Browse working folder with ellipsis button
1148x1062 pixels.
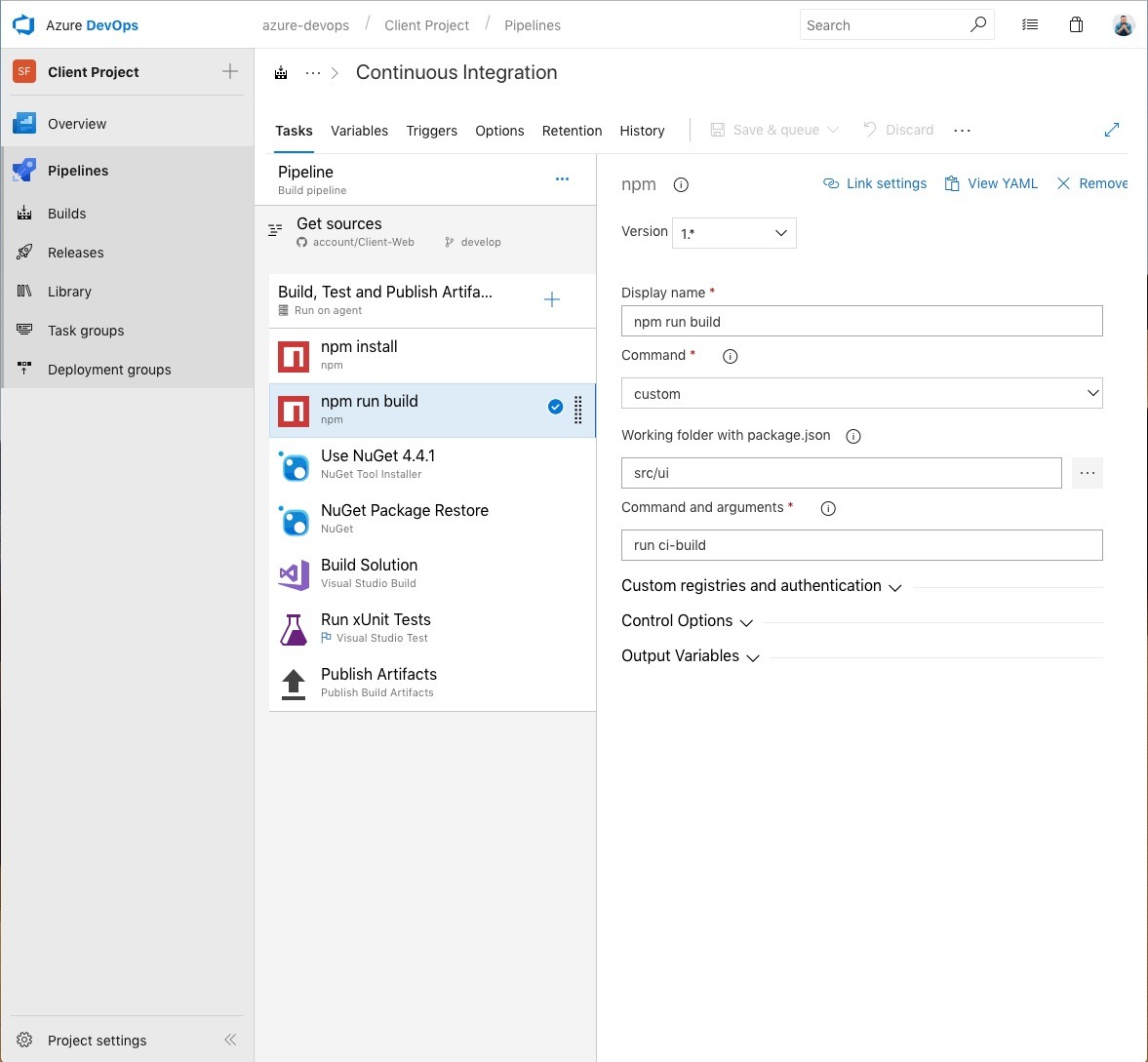1087,473
